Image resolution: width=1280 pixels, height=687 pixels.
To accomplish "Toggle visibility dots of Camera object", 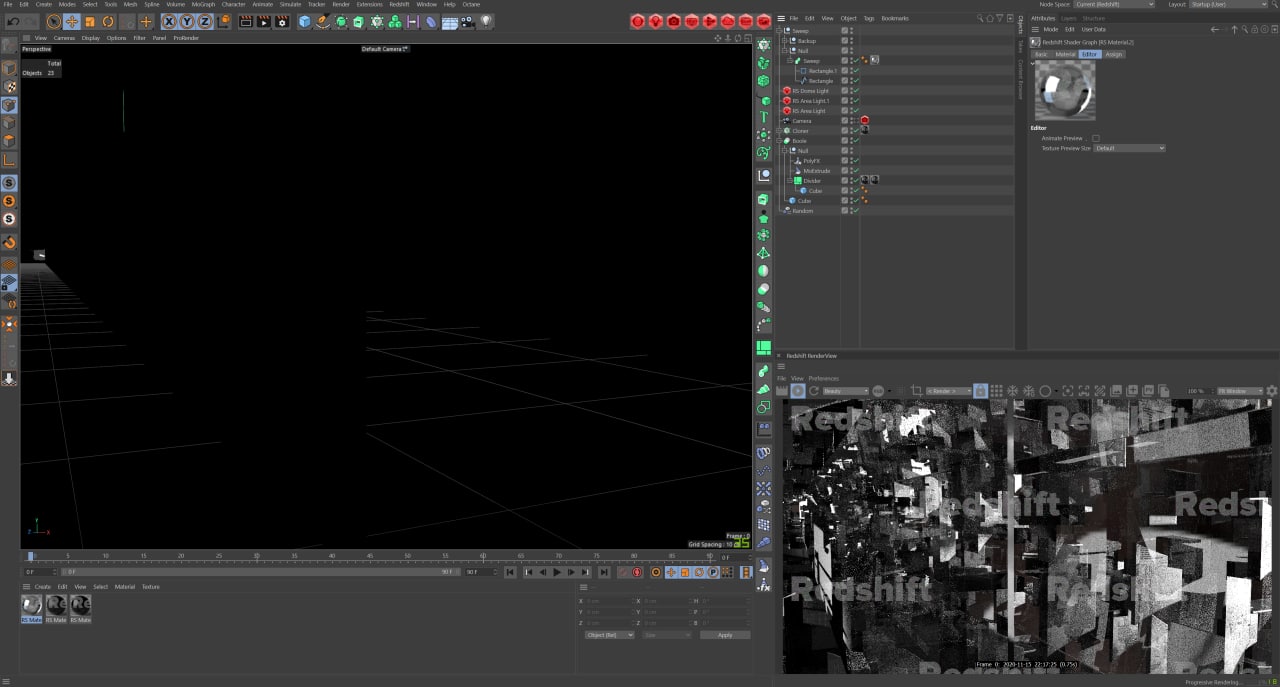I will click(x=850, y=121).
